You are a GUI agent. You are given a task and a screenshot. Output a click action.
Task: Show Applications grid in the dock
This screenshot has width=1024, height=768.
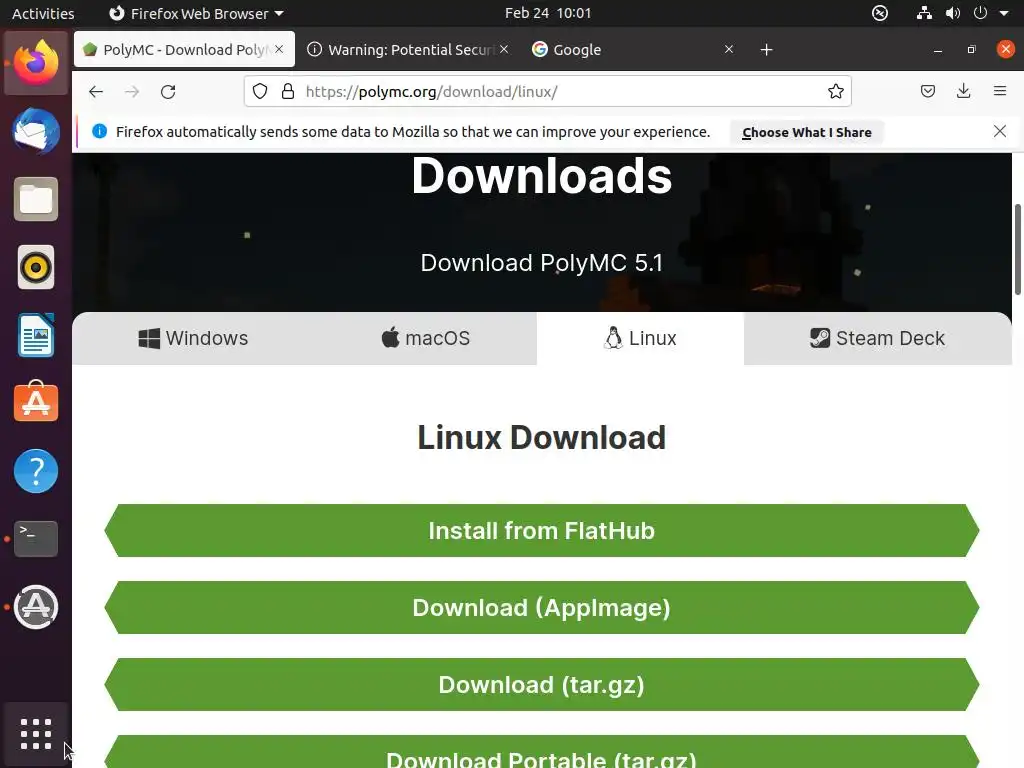coord(36,734)
